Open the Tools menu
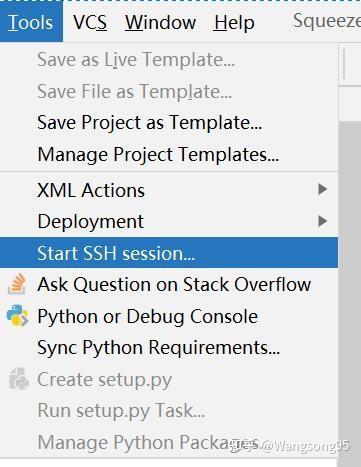 [31, 23]
